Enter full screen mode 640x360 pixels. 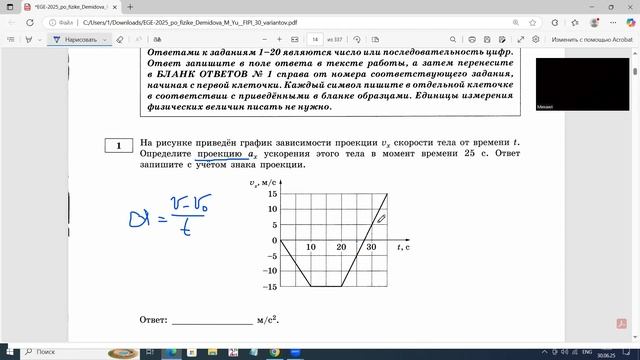[x=521, y=40]
